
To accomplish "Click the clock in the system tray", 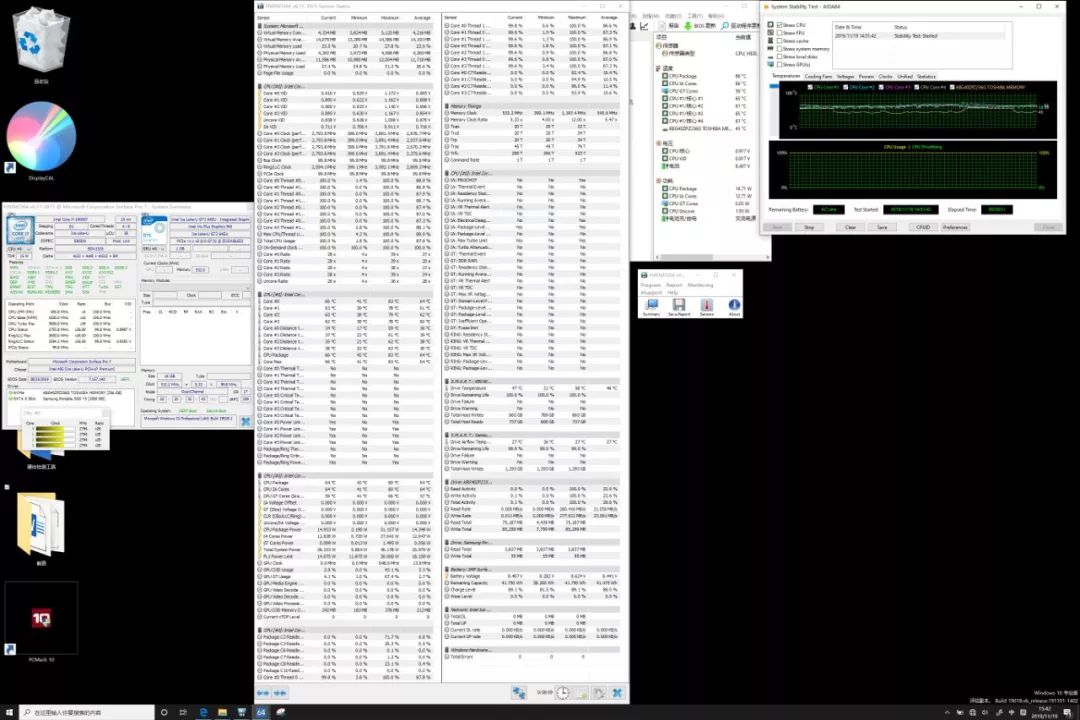I will 1044,712.
